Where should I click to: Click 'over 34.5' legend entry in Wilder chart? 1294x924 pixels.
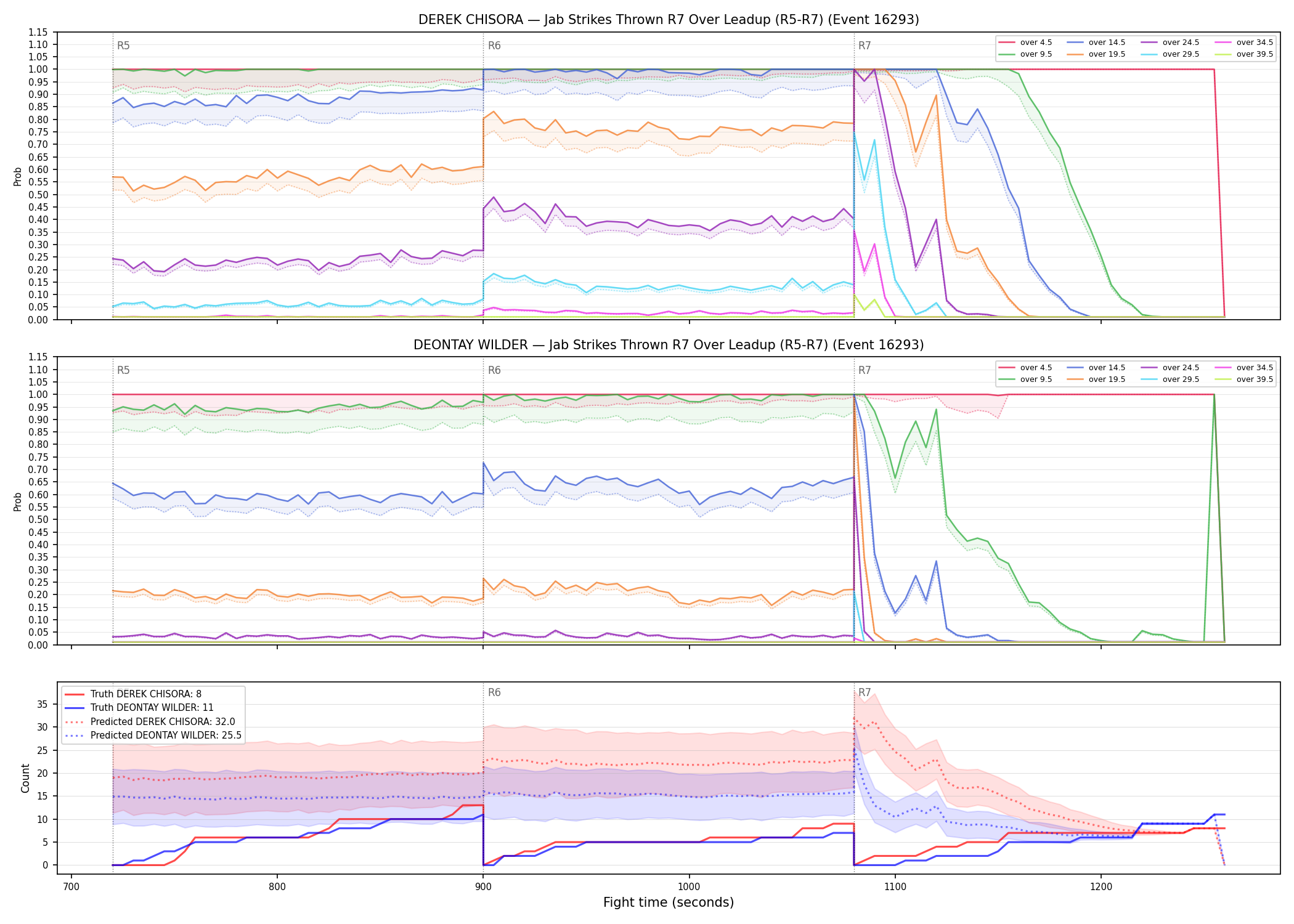(1244, 368)
